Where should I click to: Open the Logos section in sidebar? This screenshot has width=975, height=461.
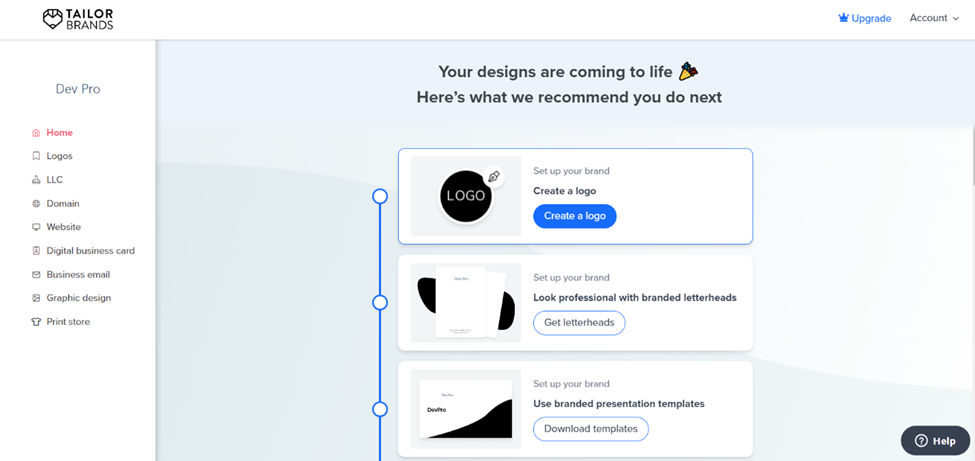coord(60,156)
